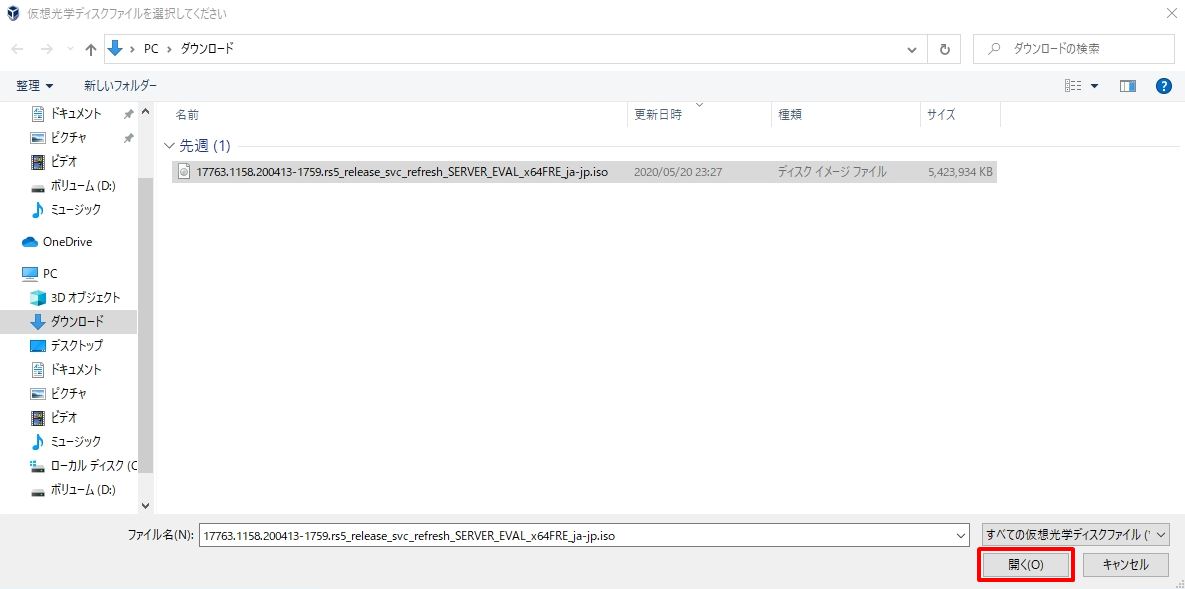The width and height of the screenshot is (1185, 589).
Task: Click navigation pane scroll up arrow
Action: [x=146, y=113]
